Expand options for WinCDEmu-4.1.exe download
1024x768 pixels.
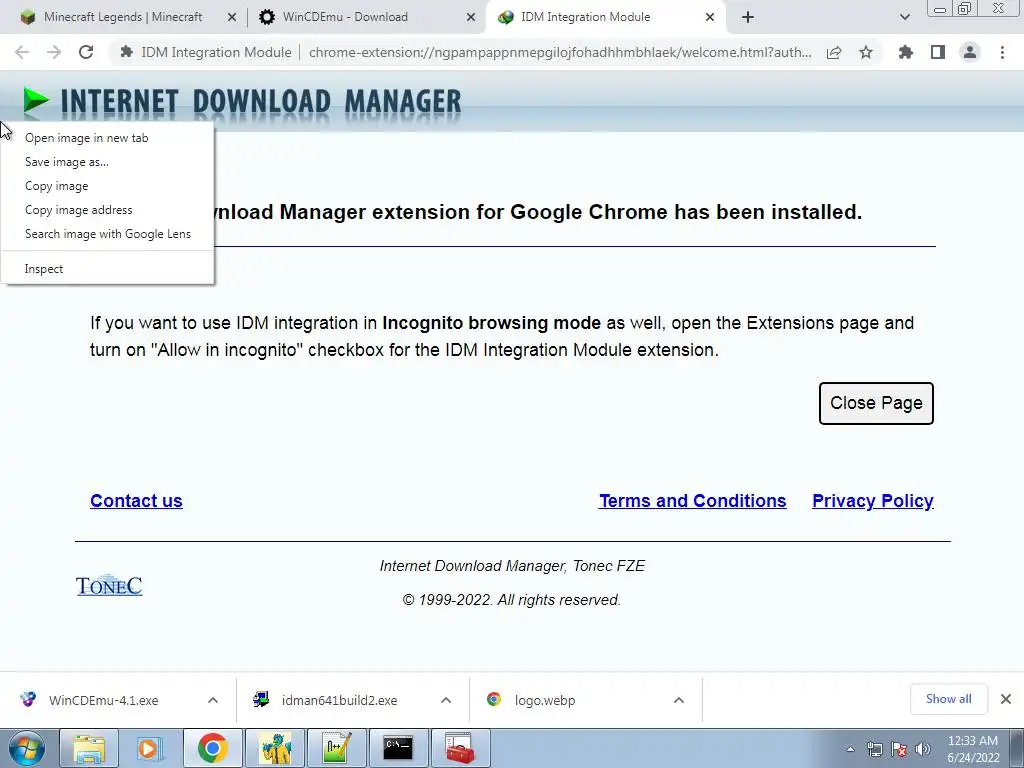click(x=213, y=700)
